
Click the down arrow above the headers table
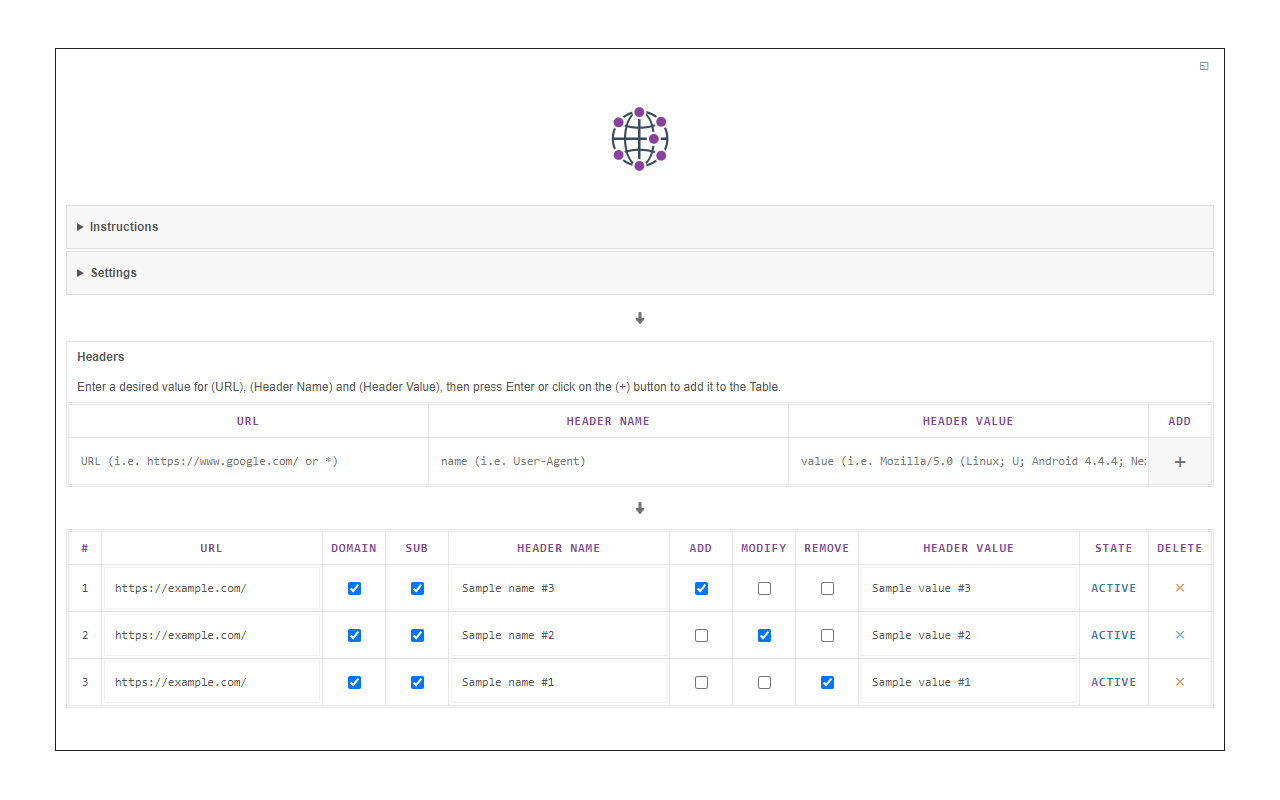(639, 508)
